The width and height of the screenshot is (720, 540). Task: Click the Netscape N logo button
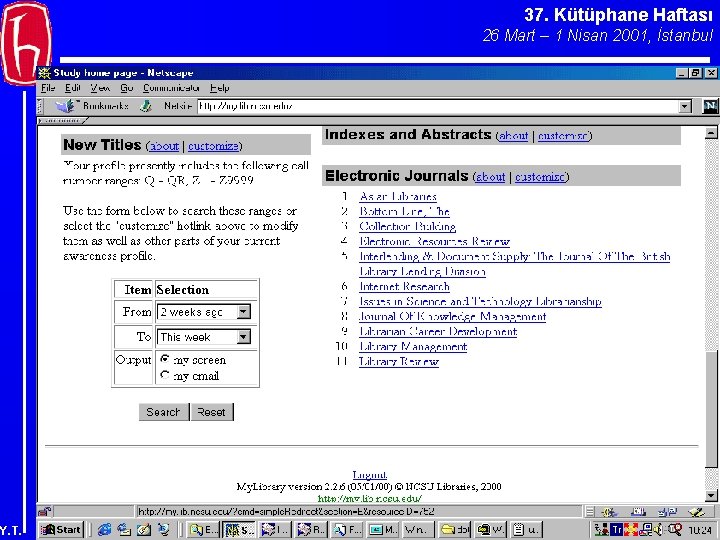710,106
